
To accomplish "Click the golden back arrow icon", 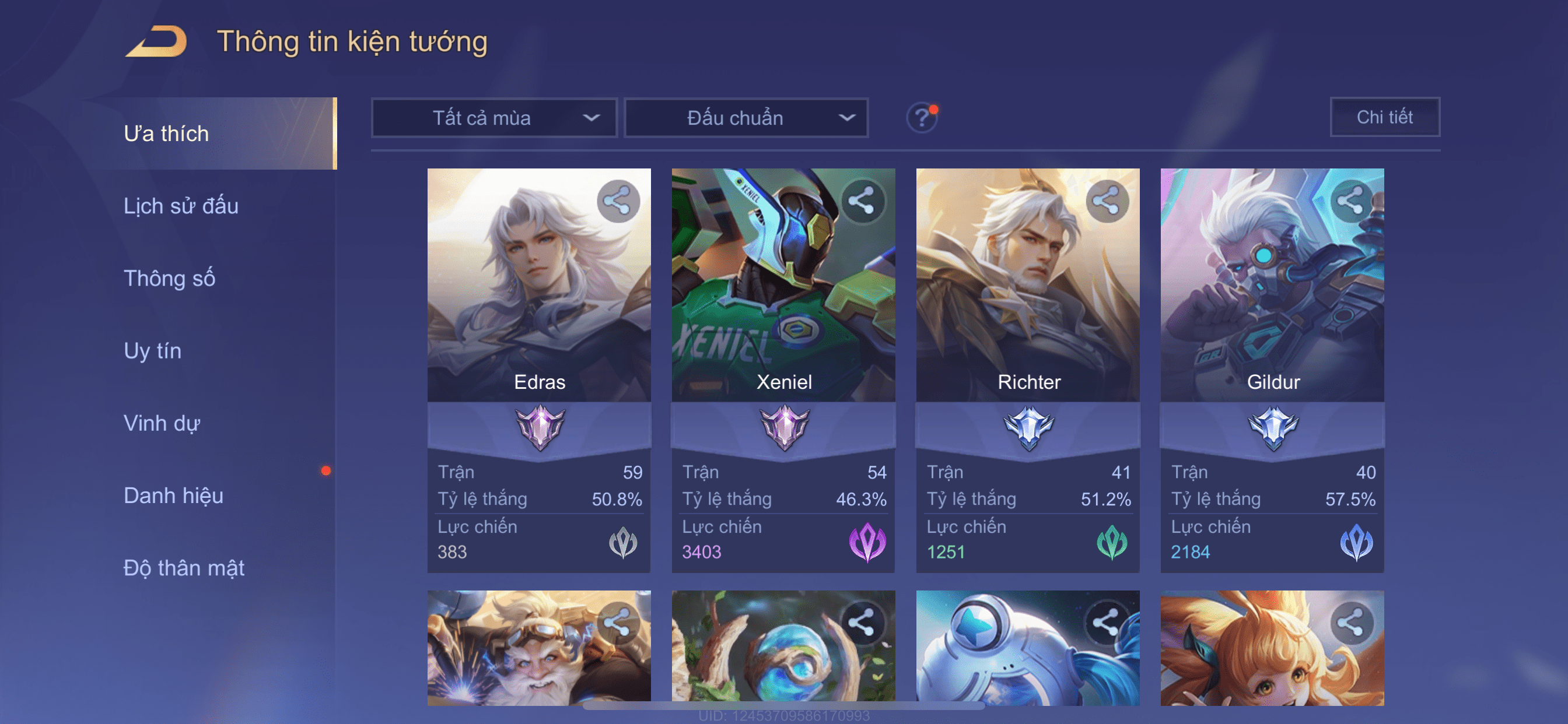I will coord(157,41).
